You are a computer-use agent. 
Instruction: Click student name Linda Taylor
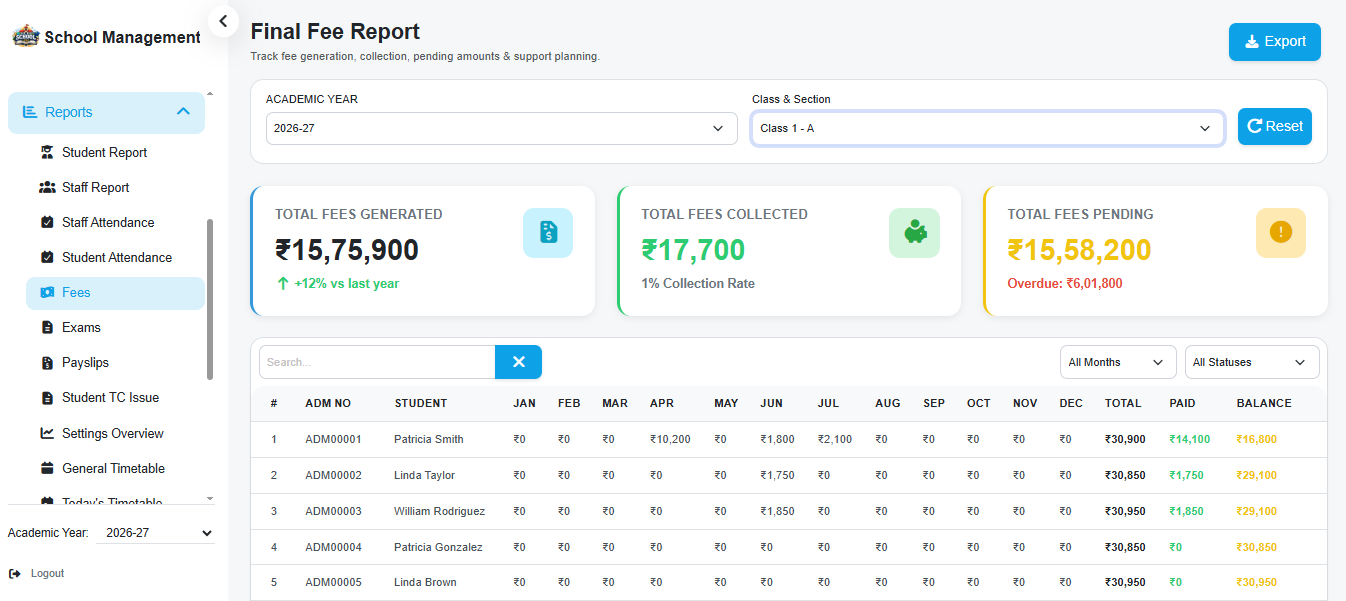point(424,475)
